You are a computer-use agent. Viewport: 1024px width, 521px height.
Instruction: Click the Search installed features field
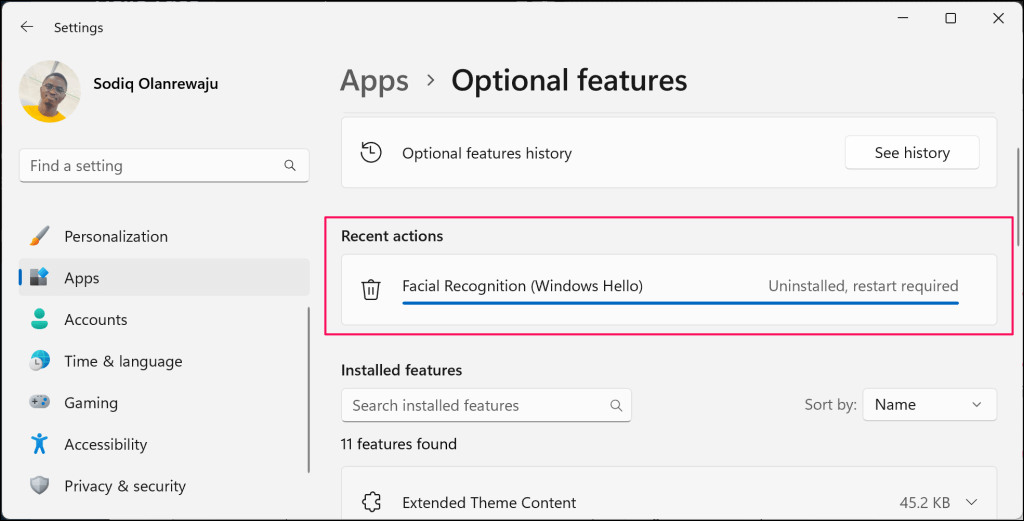(x=475, y=405)
